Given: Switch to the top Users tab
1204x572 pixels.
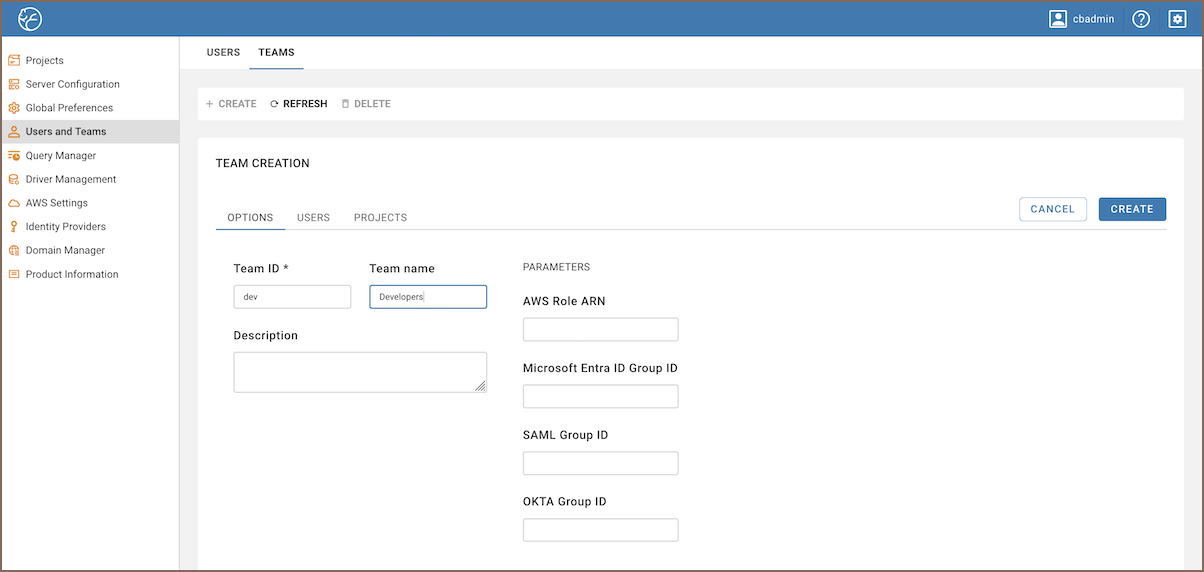Looking at the screenshot, I should click(223, 53).
